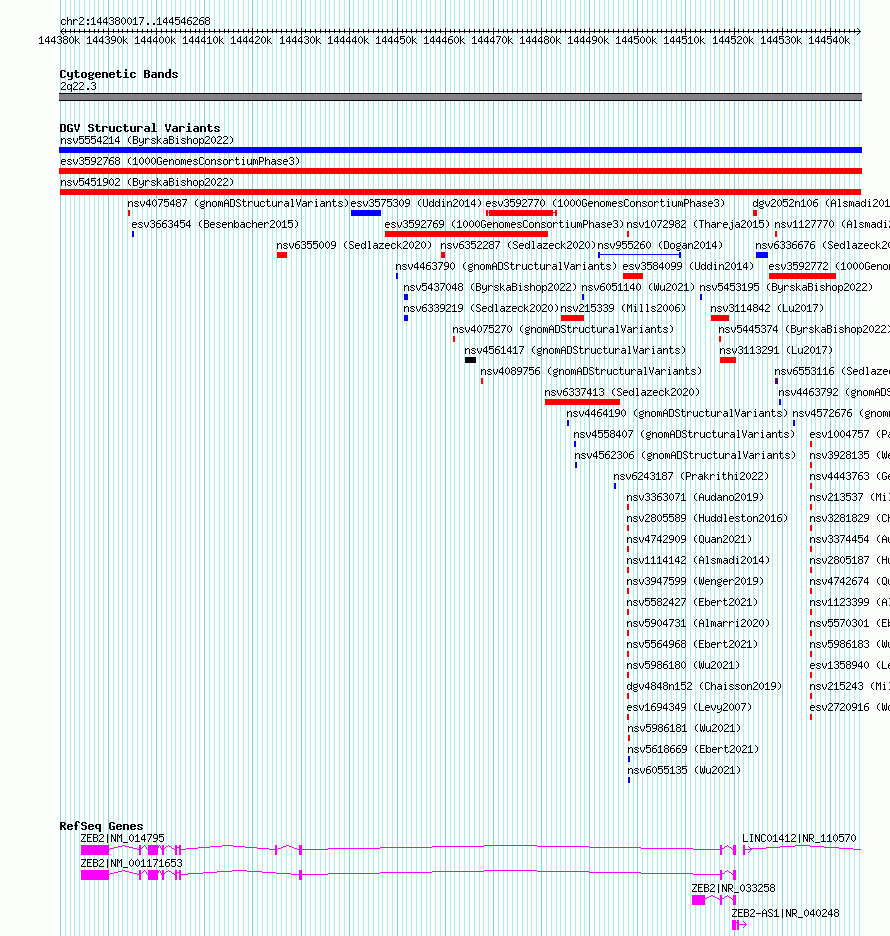890x936 pixels.
Task: Open esv3584099 (Uddin2014) variant
Action: 688,266
